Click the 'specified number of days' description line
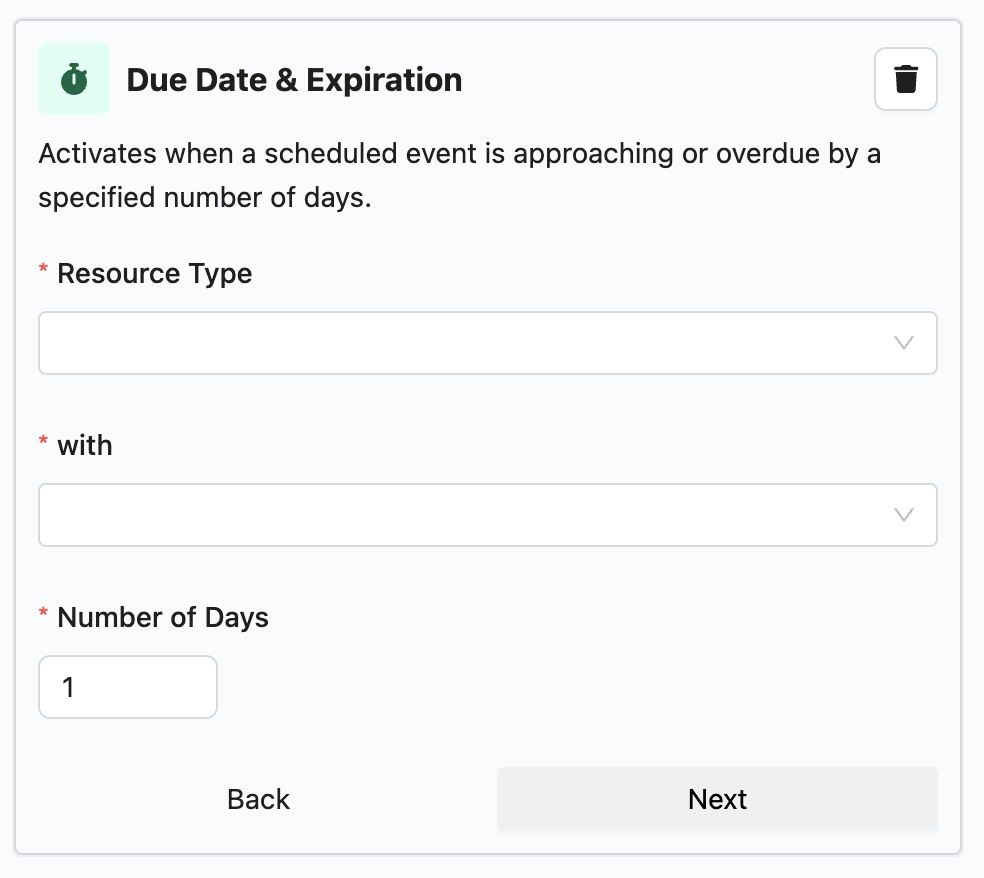 [205, 197]
